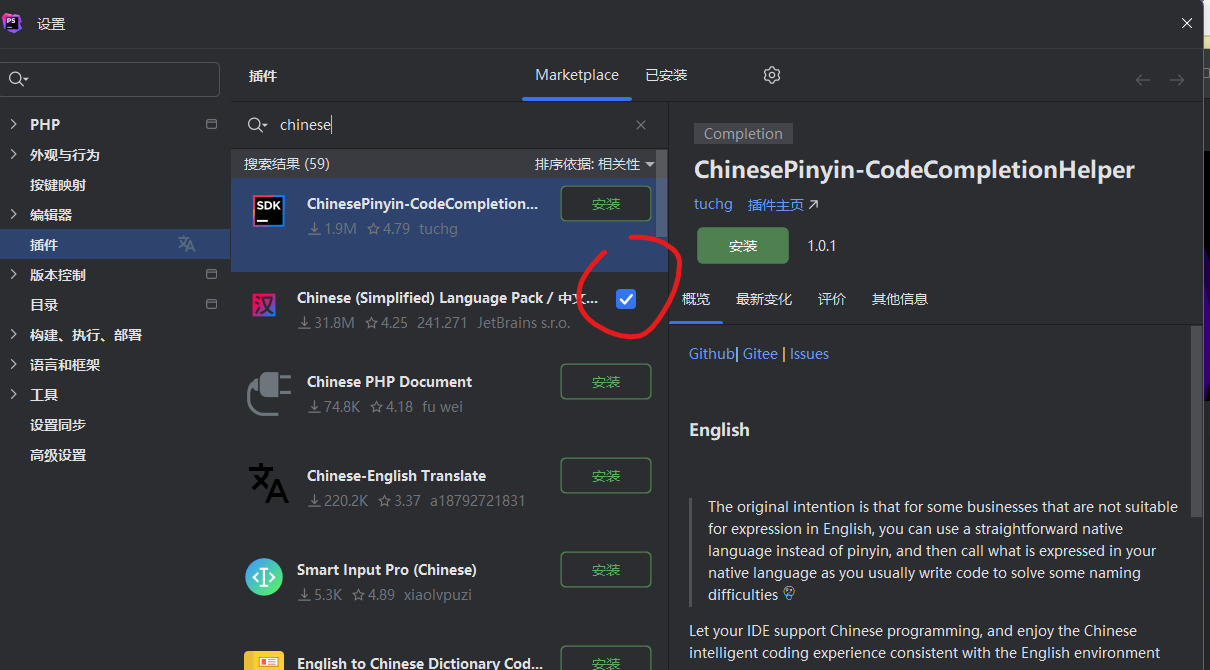Install Chinese PHP Document plugin

pyautogui.click(x=606, y=381)
